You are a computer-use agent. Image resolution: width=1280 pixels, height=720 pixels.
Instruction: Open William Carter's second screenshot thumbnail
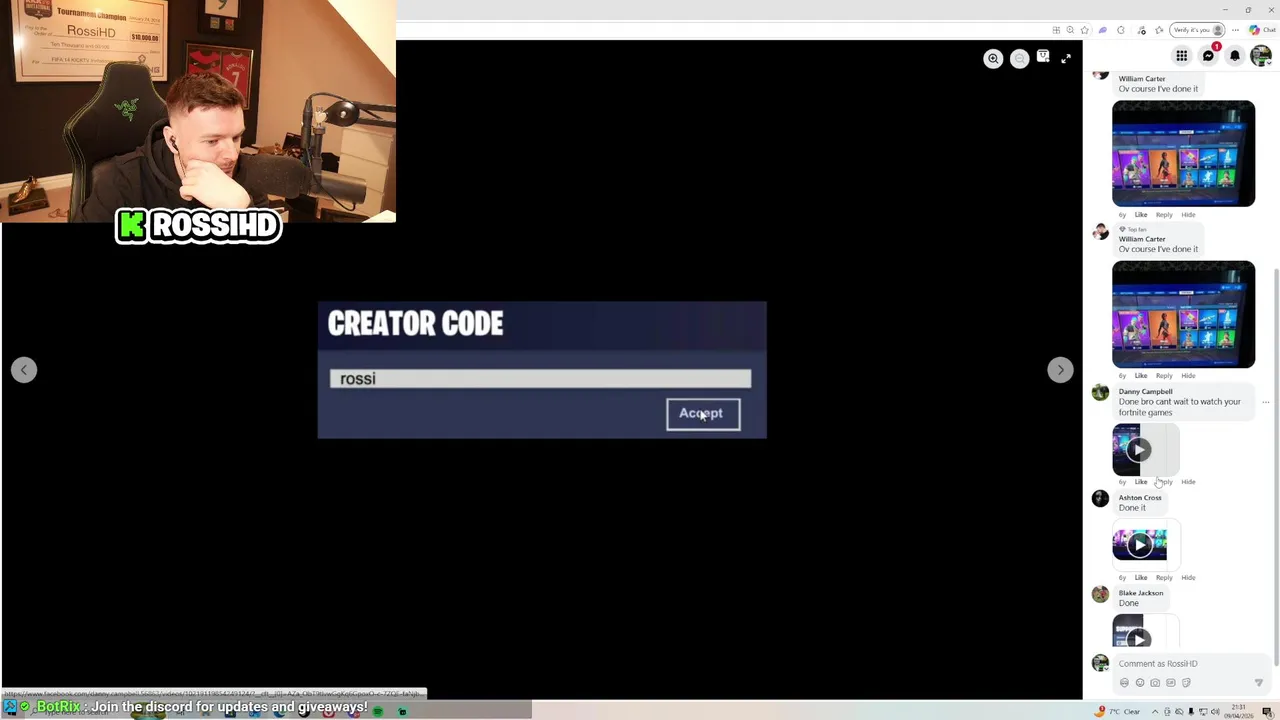point(1183,314)
